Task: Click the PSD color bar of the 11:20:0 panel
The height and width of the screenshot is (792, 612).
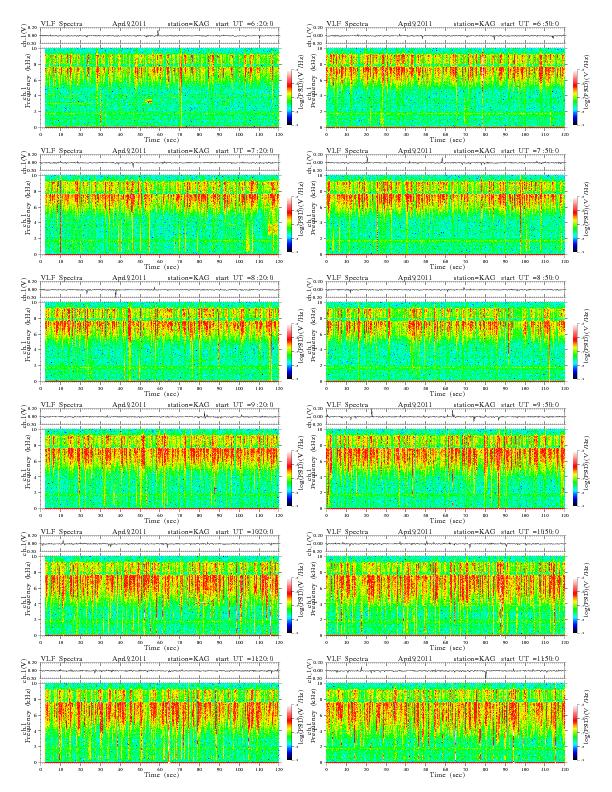Action: (x=289, y=732)
